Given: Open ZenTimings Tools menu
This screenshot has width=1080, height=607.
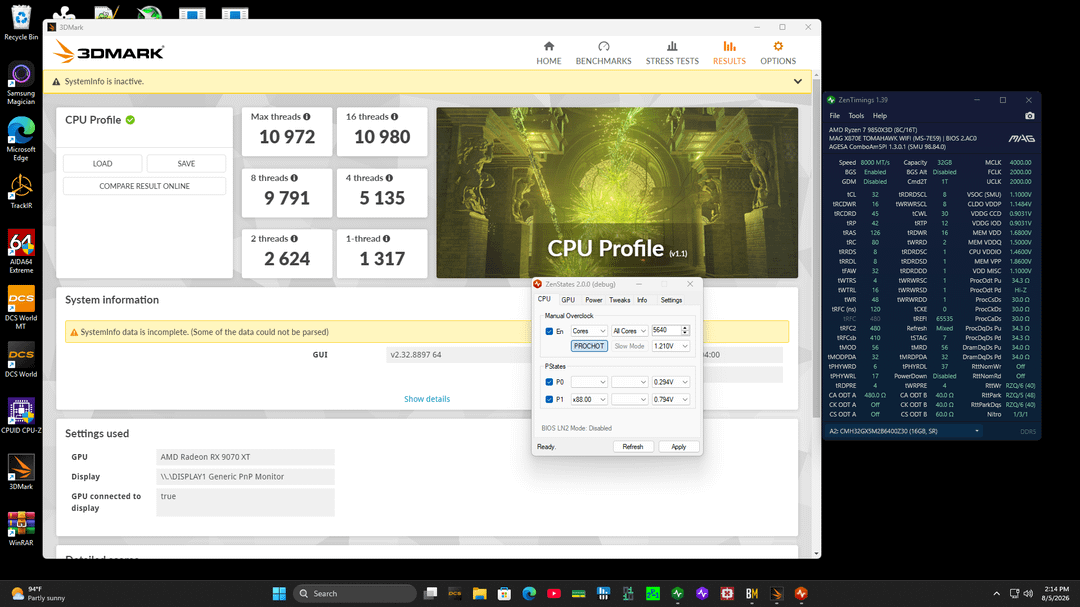Looking at the screenshot, I should pos(856,116).
